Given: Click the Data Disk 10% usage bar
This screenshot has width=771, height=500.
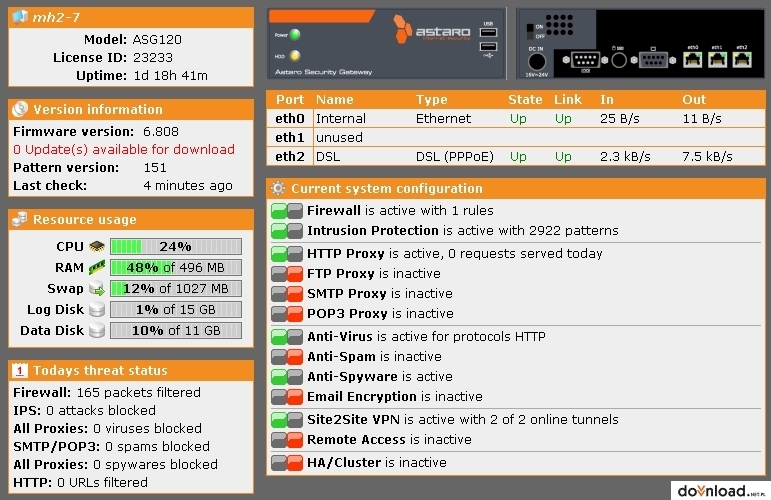Looking at the screenshot, I should (x=176, y=331).
